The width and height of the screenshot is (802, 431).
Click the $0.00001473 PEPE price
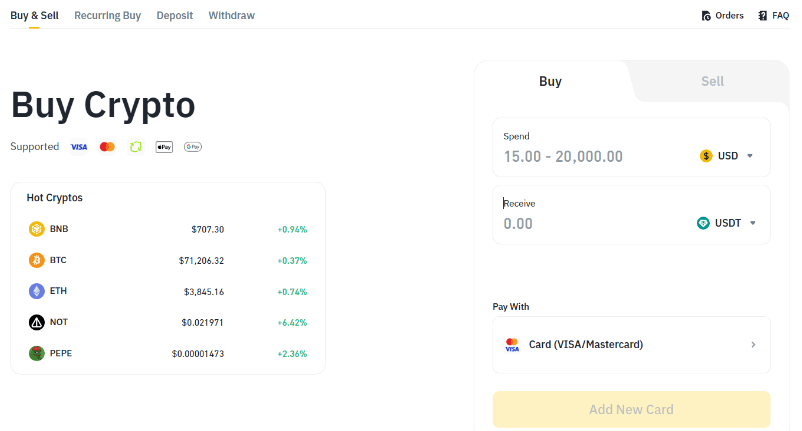(x=198, y=354)
